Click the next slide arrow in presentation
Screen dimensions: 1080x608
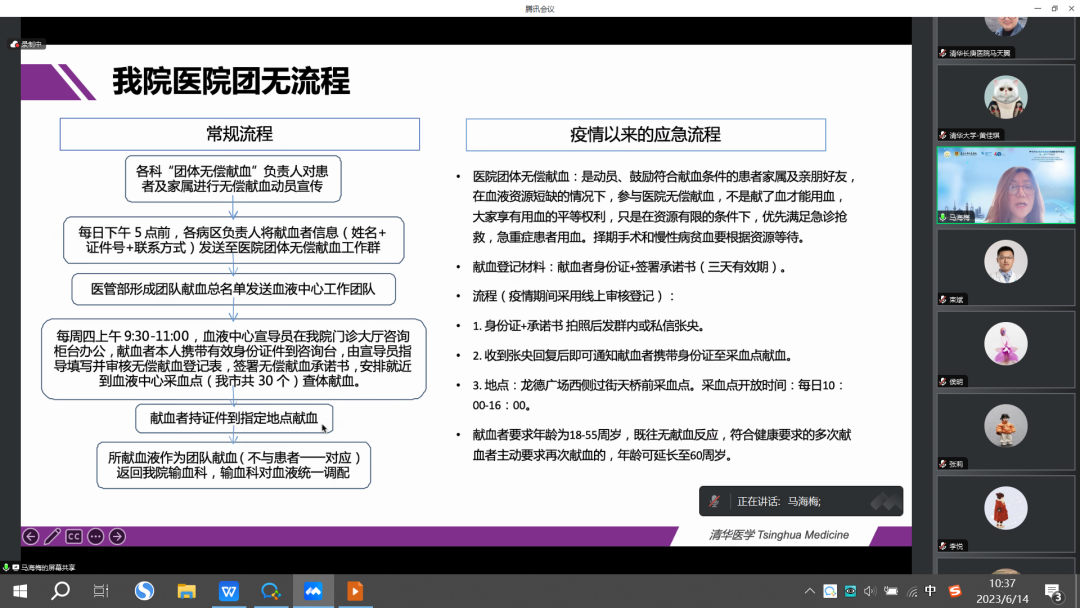pyautogui.click(x=117, y=537)
